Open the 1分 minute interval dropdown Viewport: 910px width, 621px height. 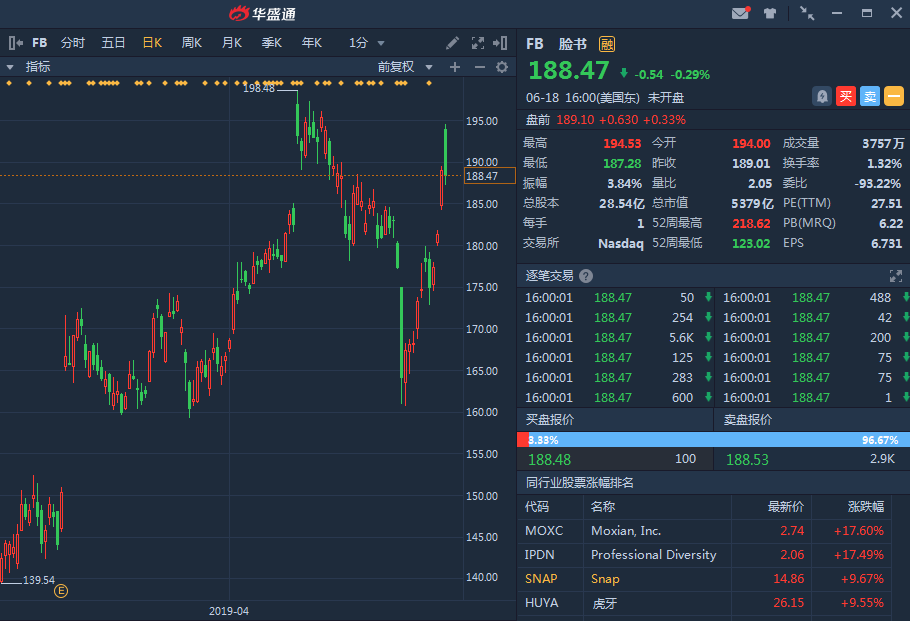[x=366, y=43]
